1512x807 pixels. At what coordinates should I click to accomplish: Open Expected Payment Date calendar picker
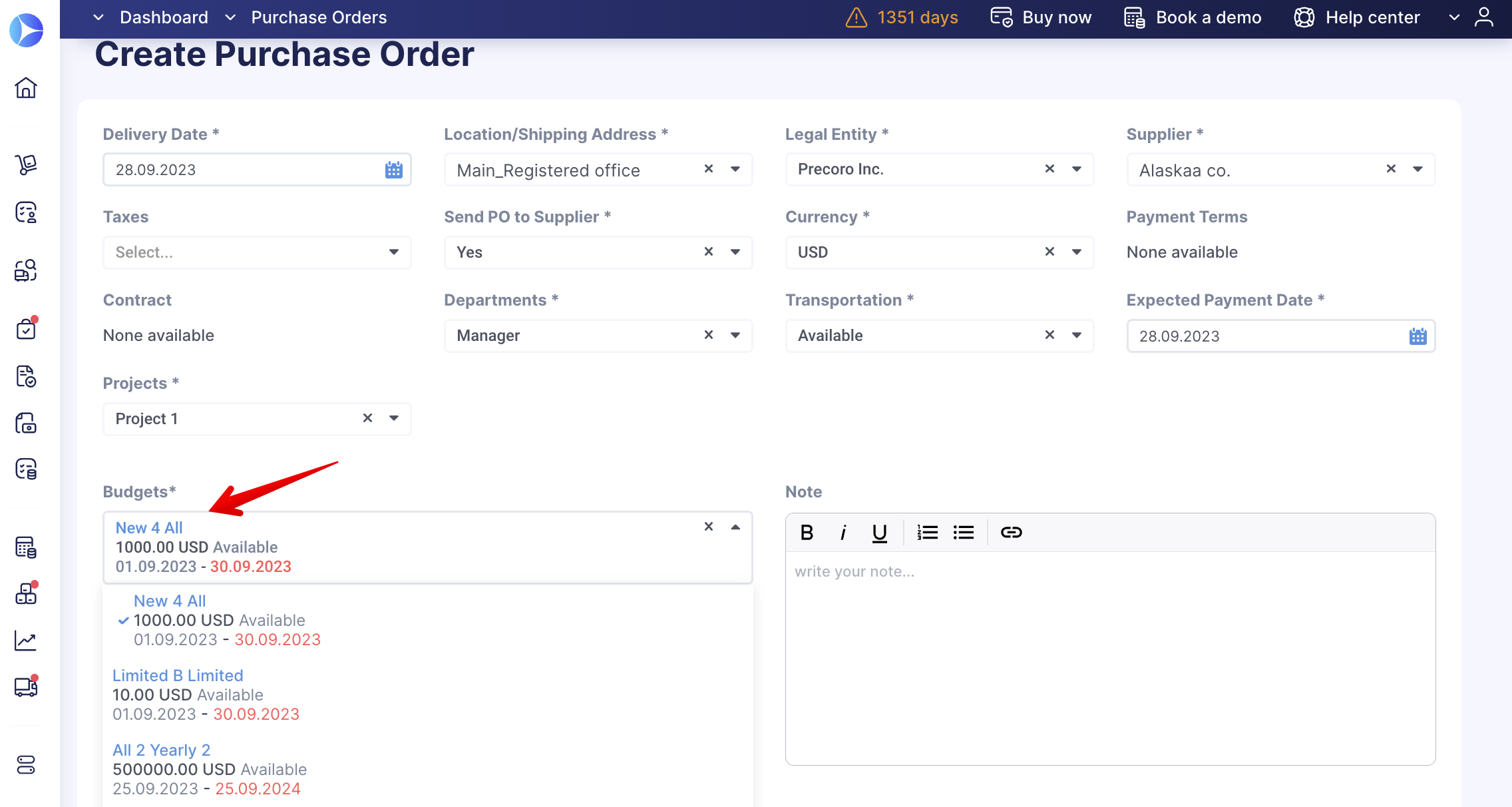click(1418, 336)
